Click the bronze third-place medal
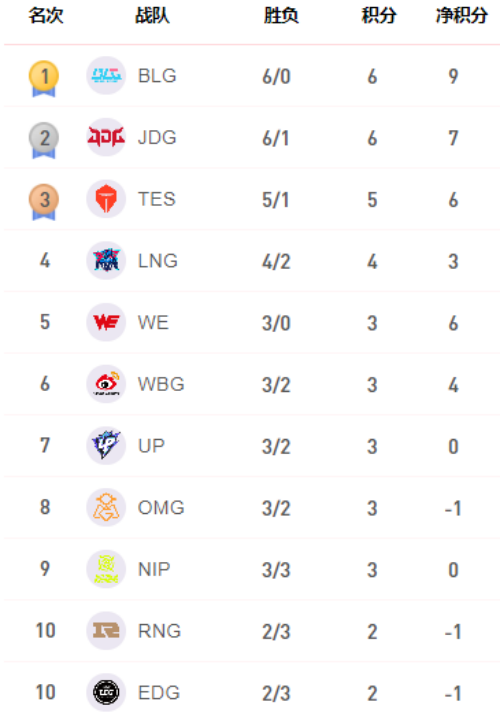 44,202
